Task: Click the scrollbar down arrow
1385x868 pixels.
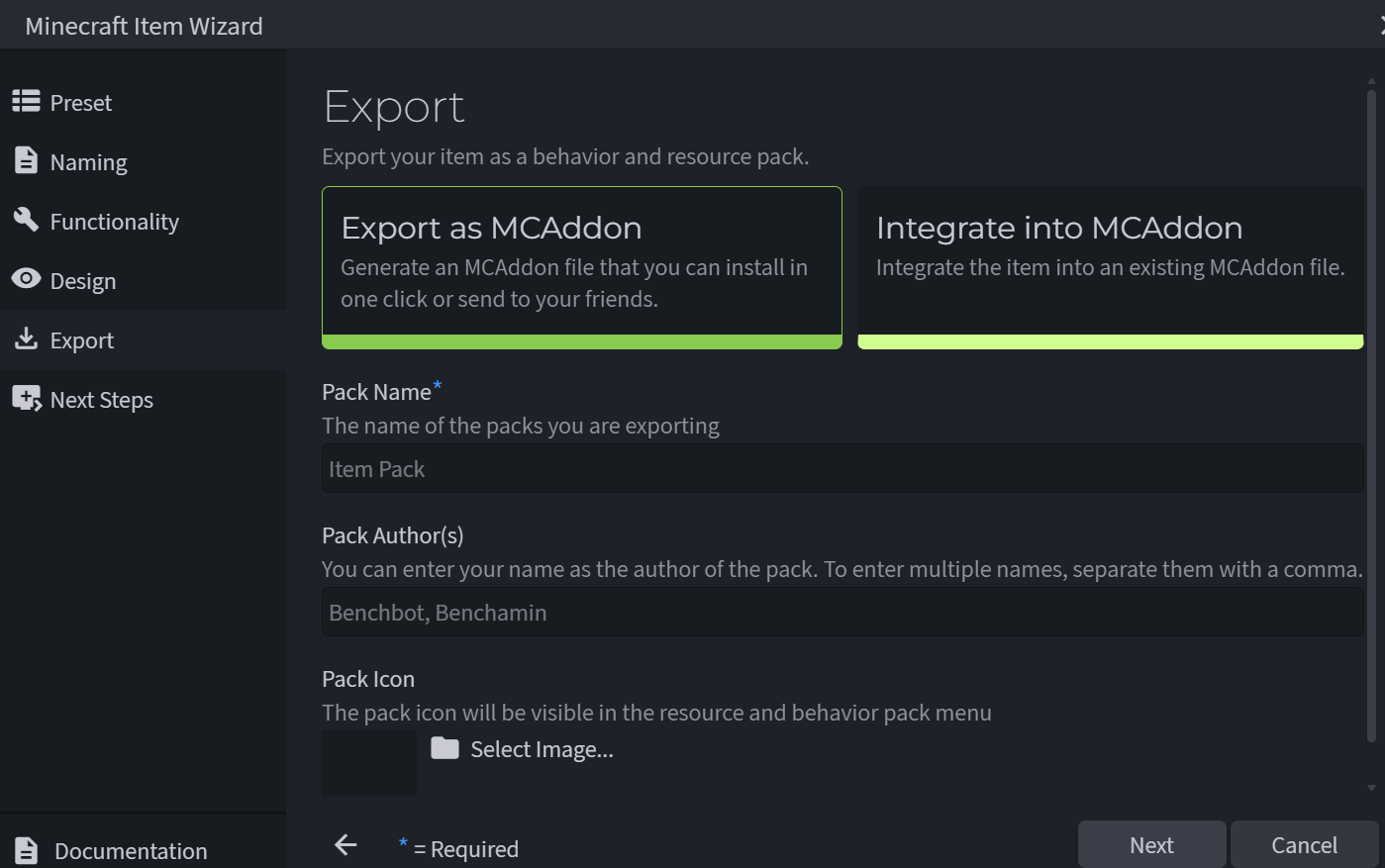Action: pos(1371,788)
